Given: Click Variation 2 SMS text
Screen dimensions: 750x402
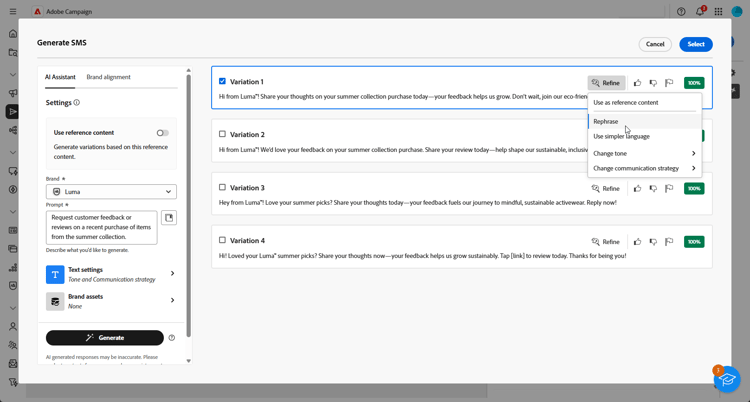Looking at the screenshot, I should [403, 150].
